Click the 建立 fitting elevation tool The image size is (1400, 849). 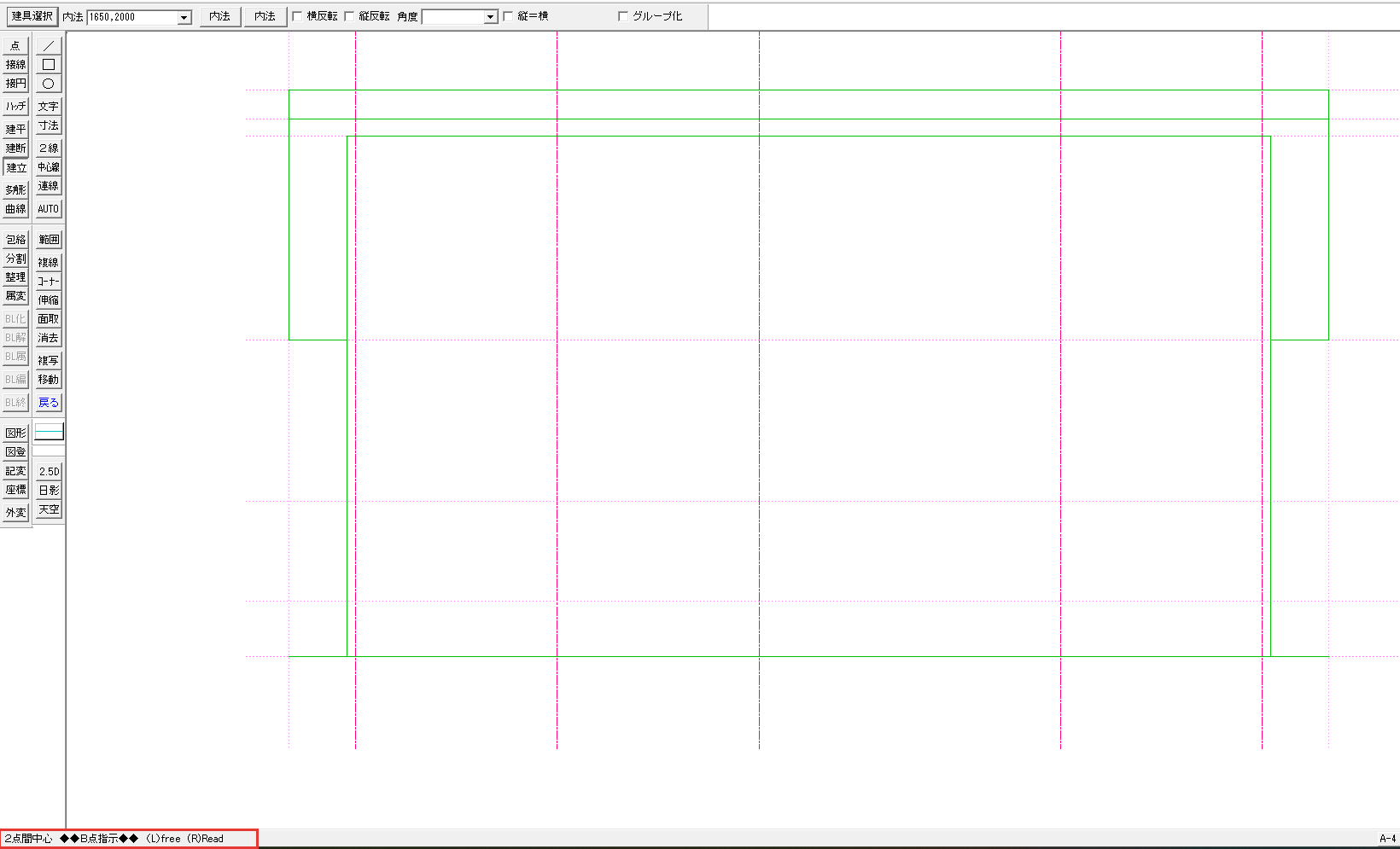16,168
